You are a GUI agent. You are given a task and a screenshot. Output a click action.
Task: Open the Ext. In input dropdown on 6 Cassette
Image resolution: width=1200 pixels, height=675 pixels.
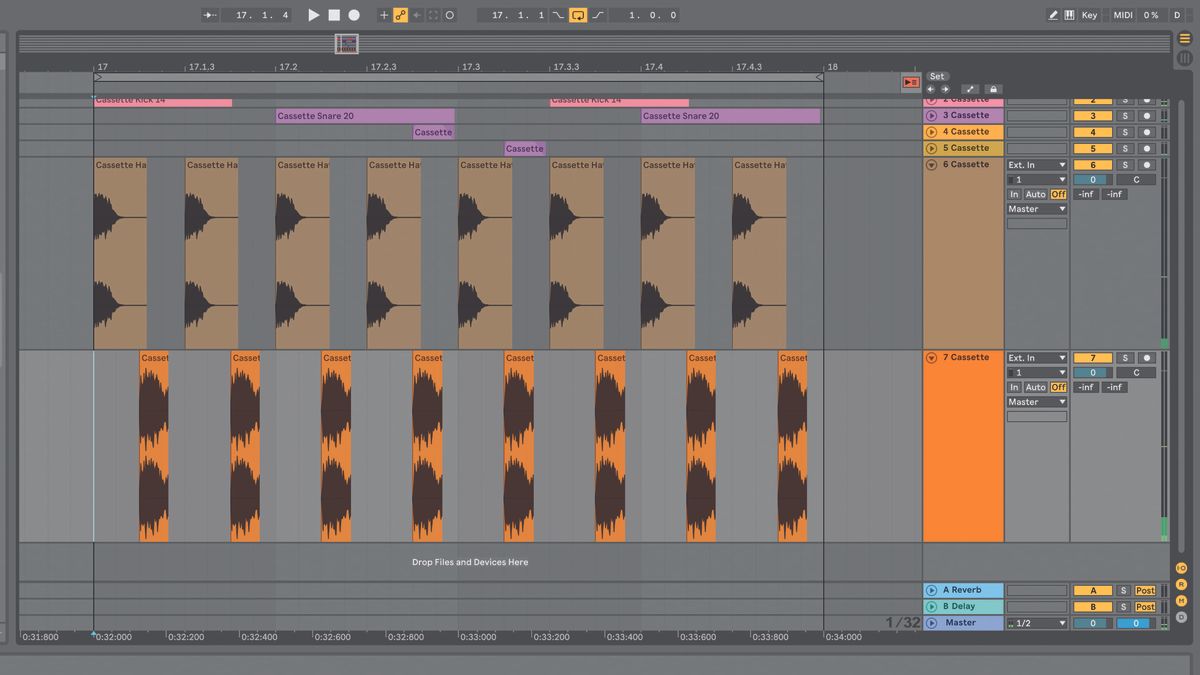[x=1036, y=164]
